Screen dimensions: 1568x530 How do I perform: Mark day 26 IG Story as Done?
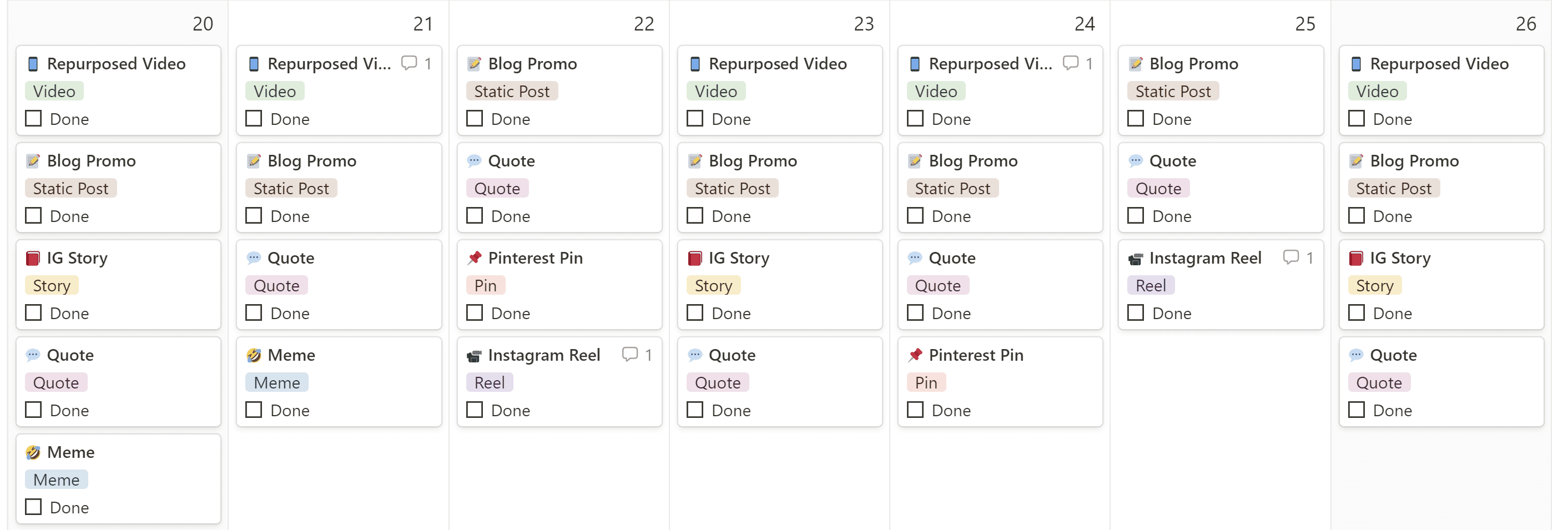click(x=1356, y=313)
